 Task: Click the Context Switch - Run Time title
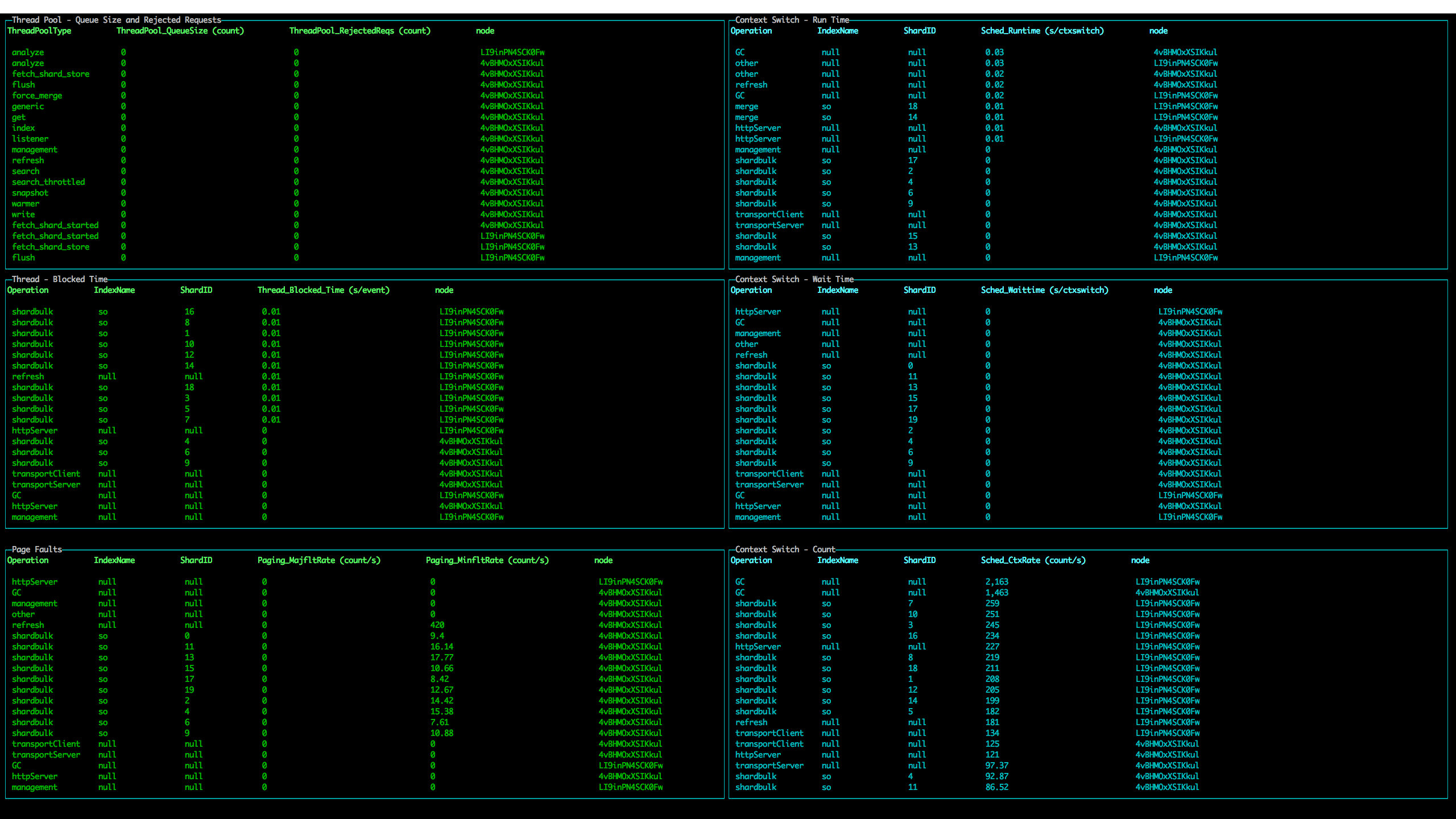point(792,20)
